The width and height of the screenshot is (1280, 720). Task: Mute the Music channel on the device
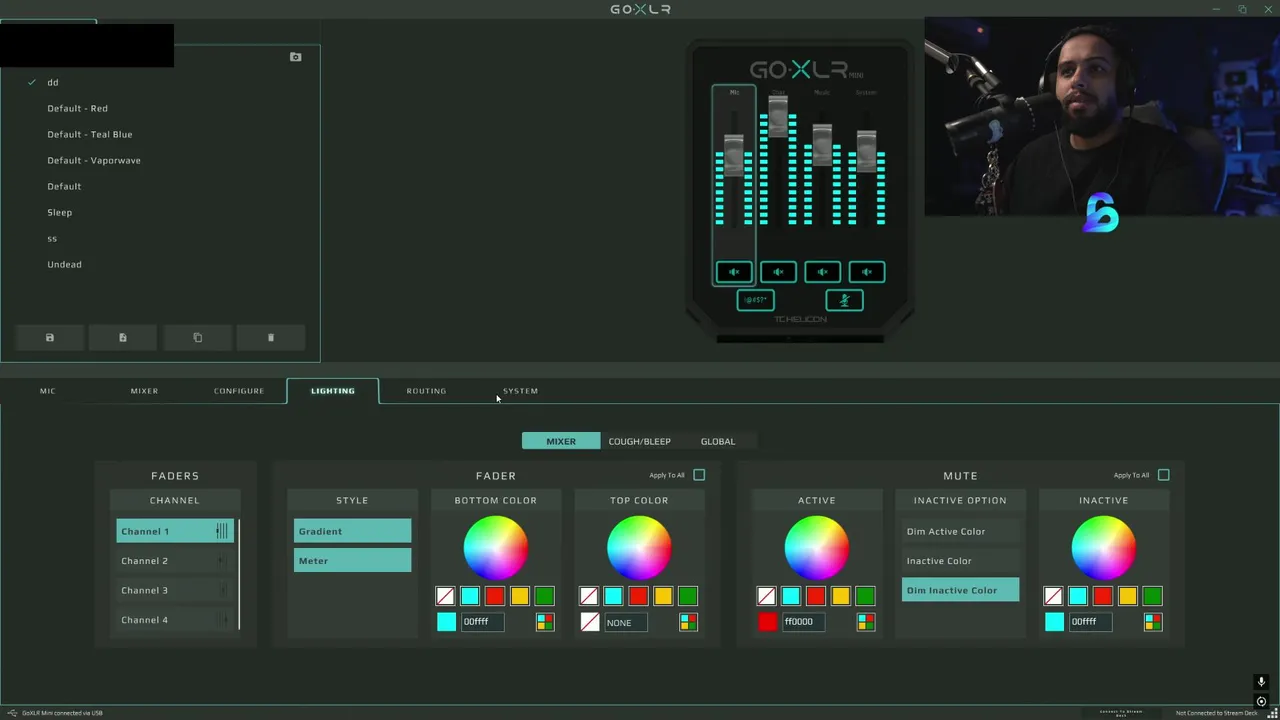[822, 272]
